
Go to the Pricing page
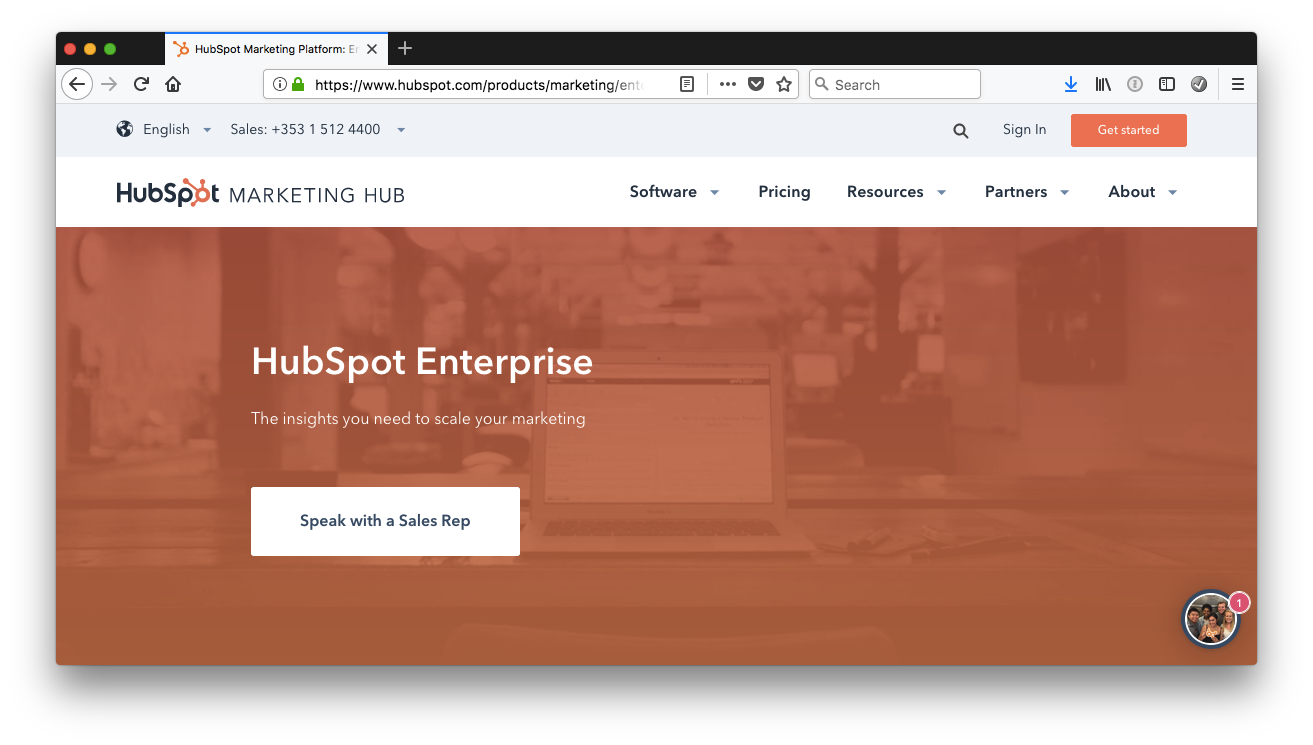tap(784, 192)
